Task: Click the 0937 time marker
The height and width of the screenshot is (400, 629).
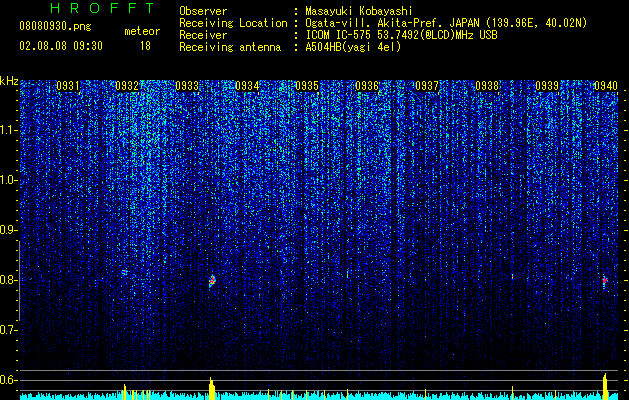Action: tap(427, 86)
